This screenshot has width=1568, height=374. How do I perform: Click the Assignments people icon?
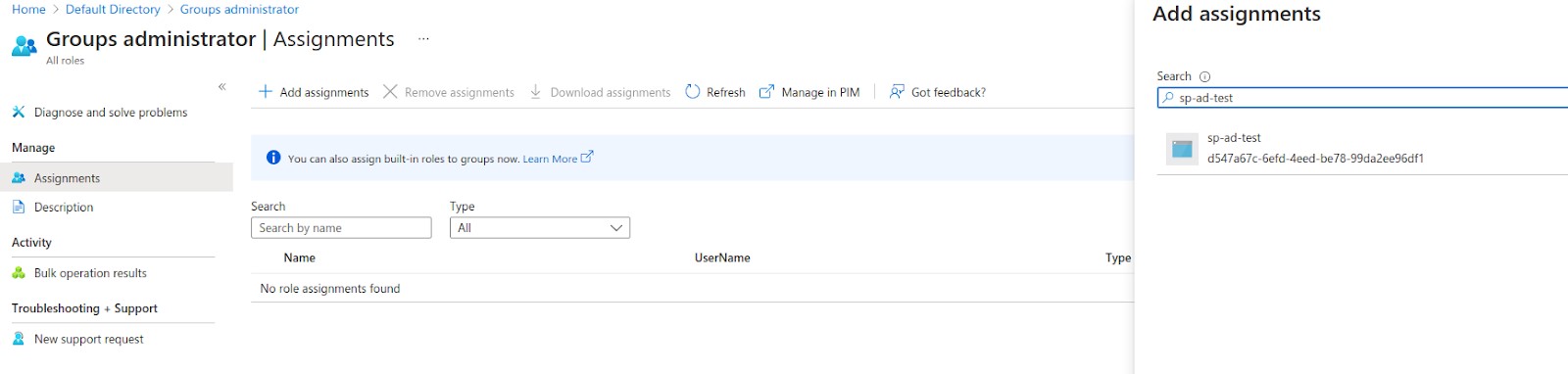[x=19, y=178]
